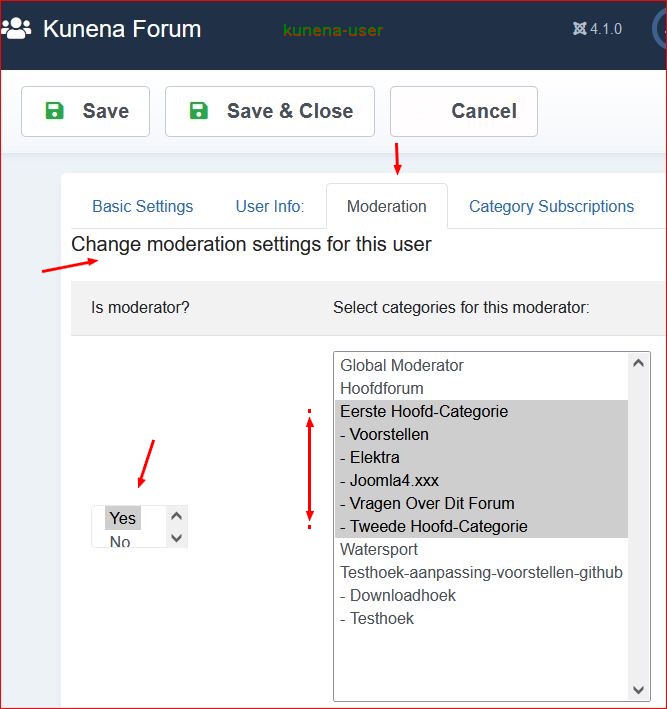Select the Hoofdforum category
The width and height of the screenshot is (667, 709).
tap(382, 389)
